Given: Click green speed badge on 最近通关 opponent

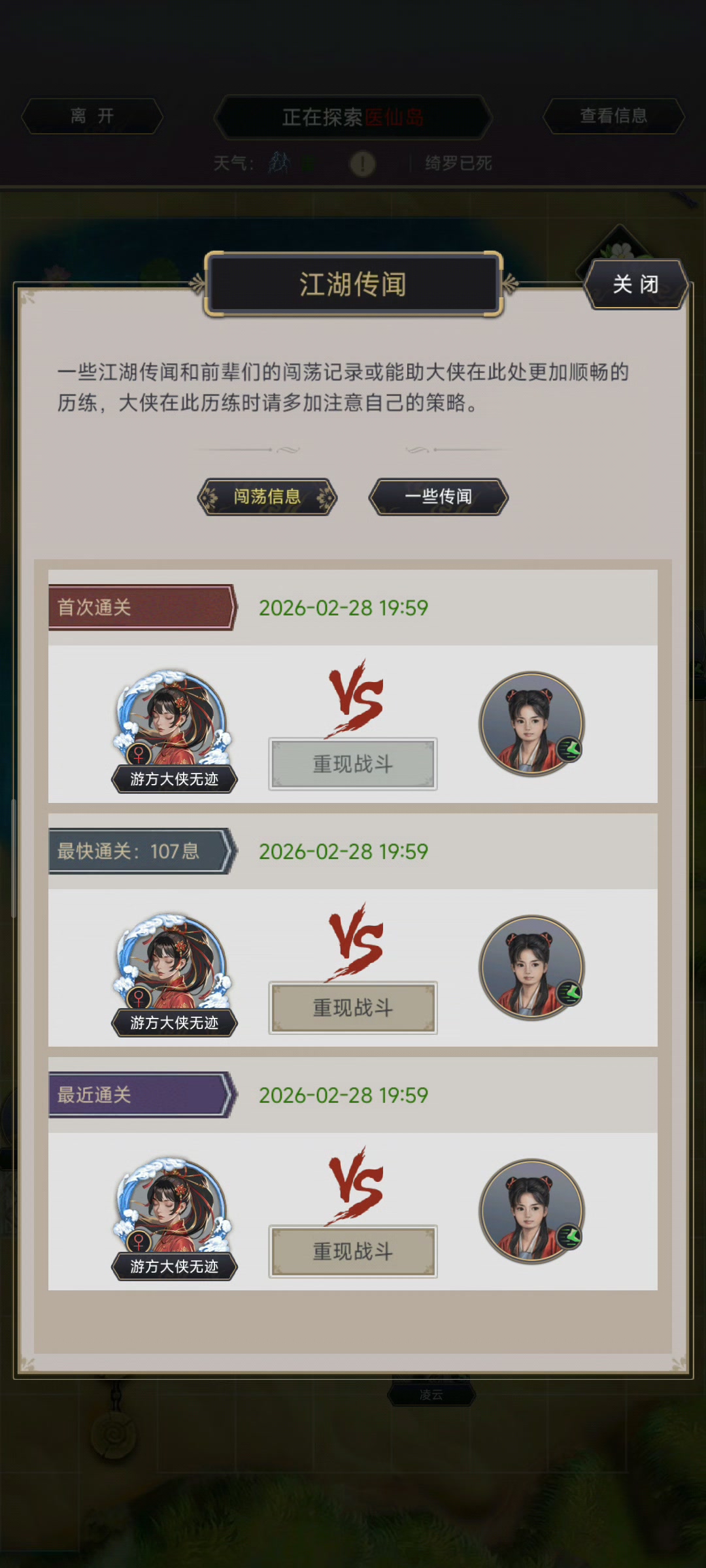Looking at the screenshot, I should coord(570,1236).
